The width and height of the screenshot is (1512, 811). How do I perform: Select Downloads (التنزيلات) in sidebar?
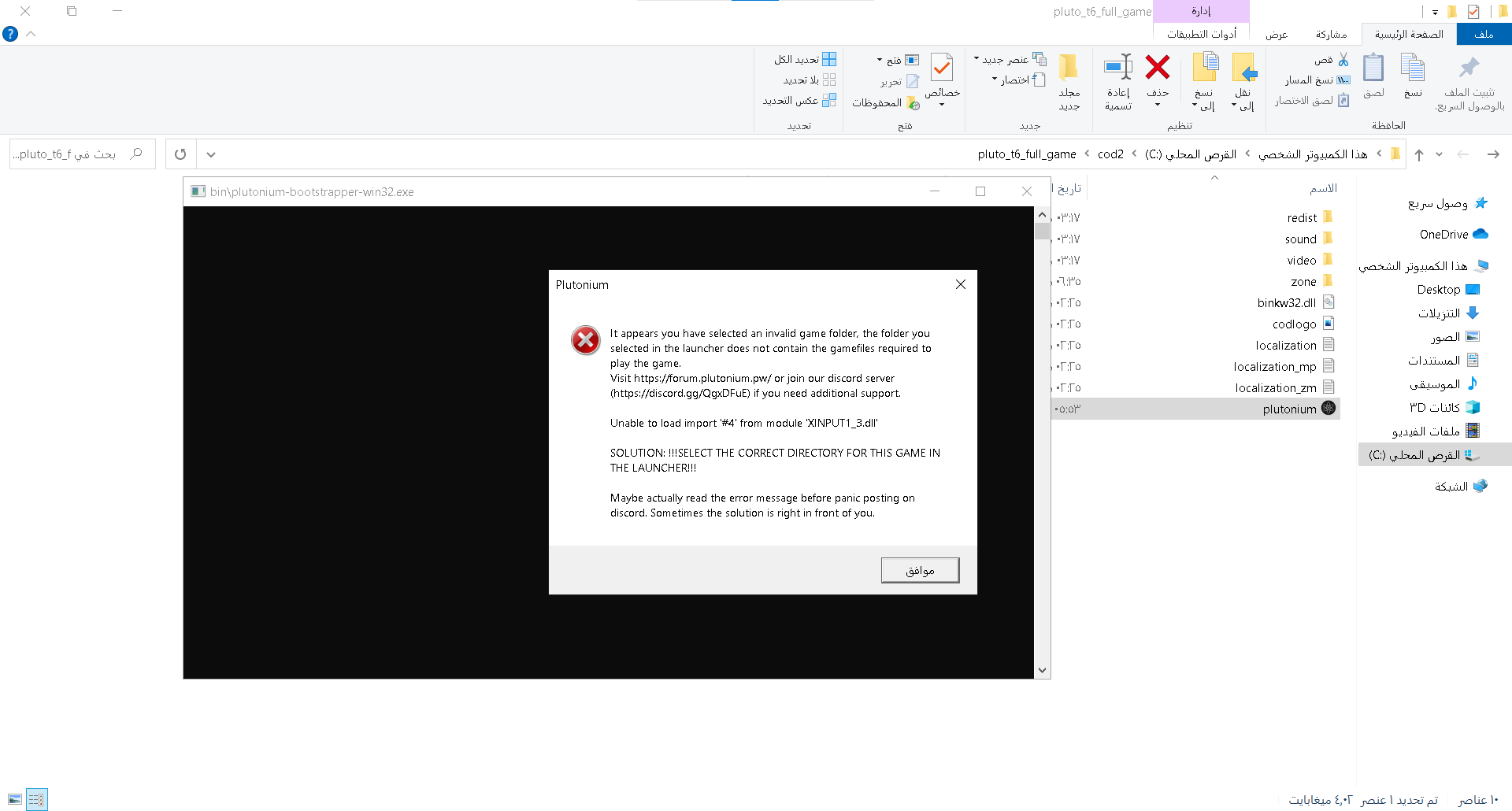pyautogui.click(x=1448, y=313)
